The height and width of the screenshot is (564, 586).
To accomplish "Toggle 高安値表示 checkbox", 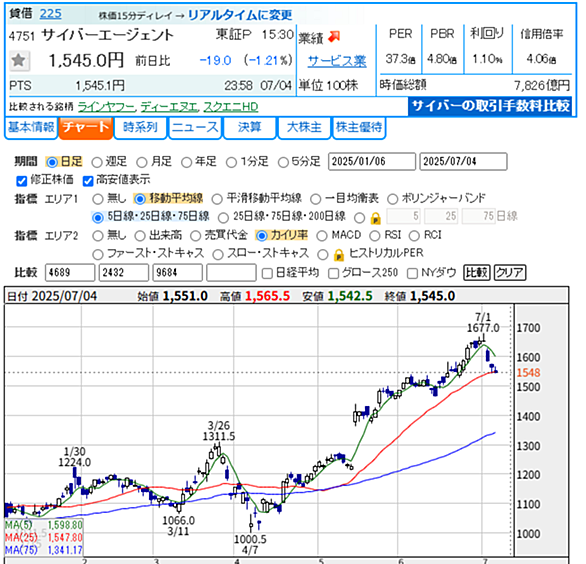I will 87,181.
